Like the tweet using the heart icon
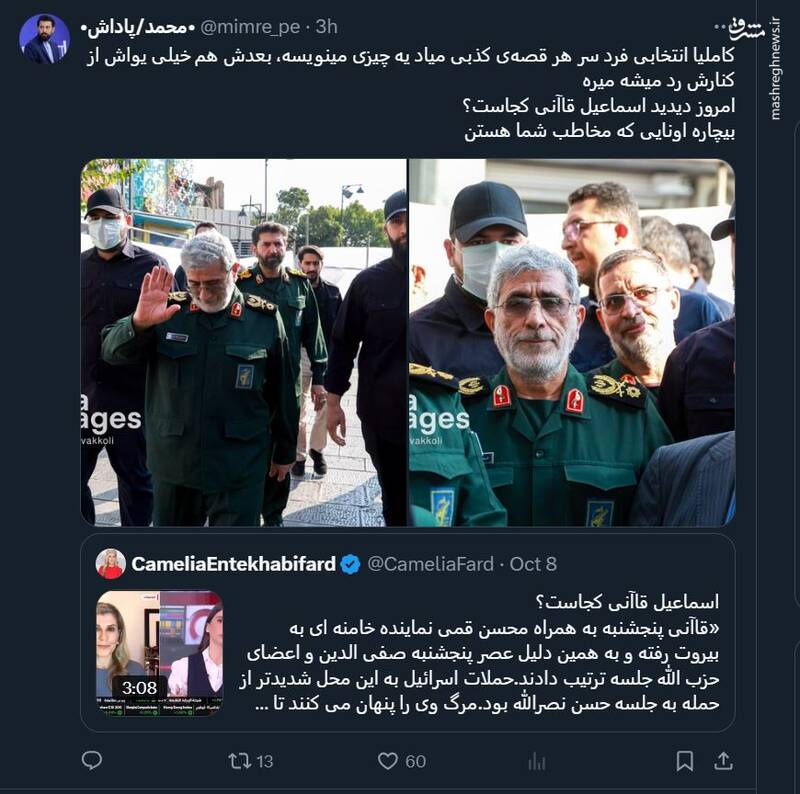This screenshot has height=794, width=800. [x=387, y=761]
